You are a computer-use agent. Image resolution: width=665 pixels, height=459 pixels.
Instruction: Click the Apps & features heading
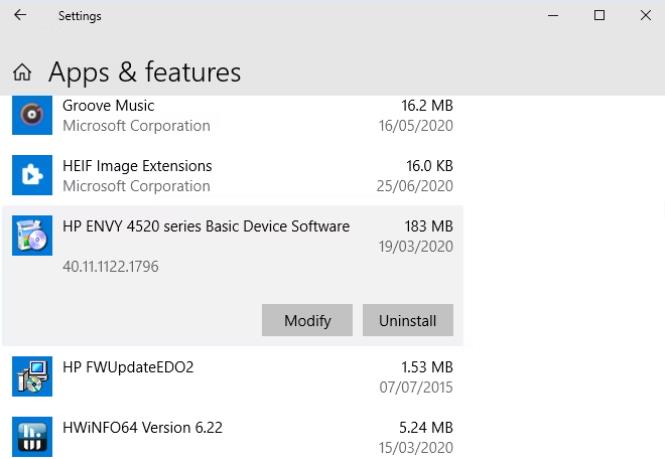[145, 72]
